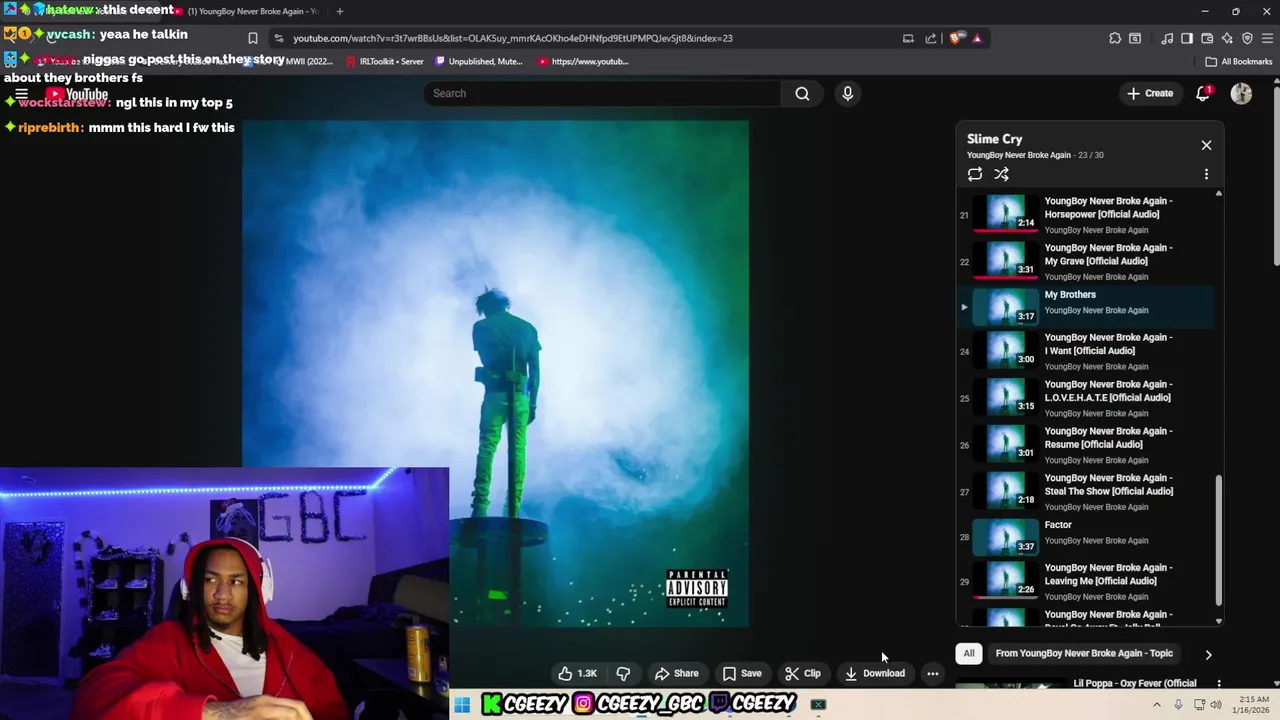Open the music note media control icon

[1167, 38]
